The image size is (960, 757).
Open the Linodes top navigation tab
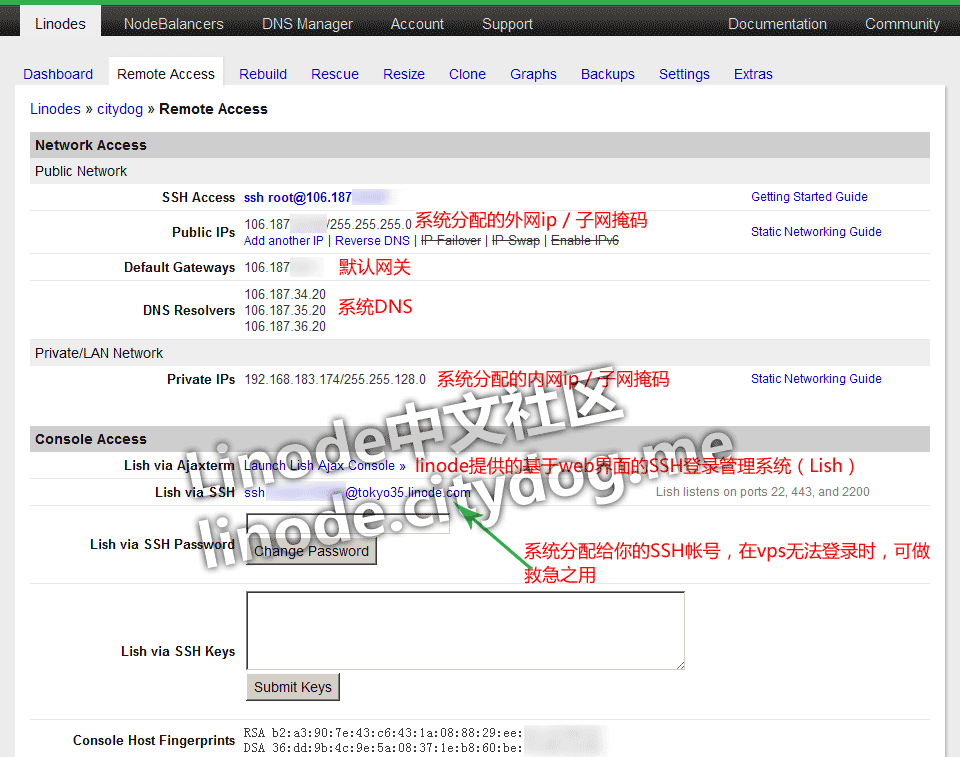click(60, 23)
